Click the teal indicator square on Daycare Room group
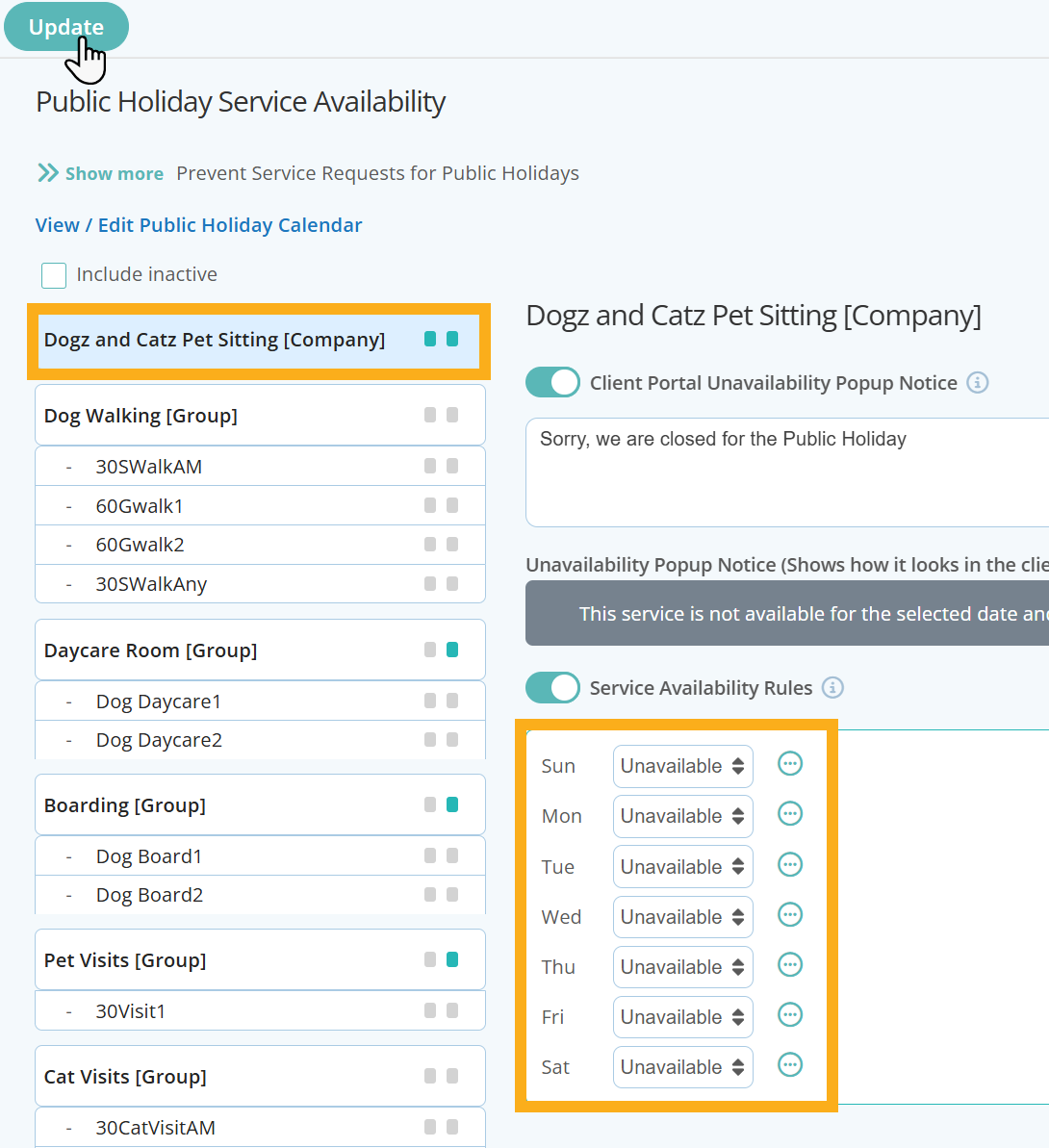This screenshot has width=1049, height=1148. click(454, 650)
